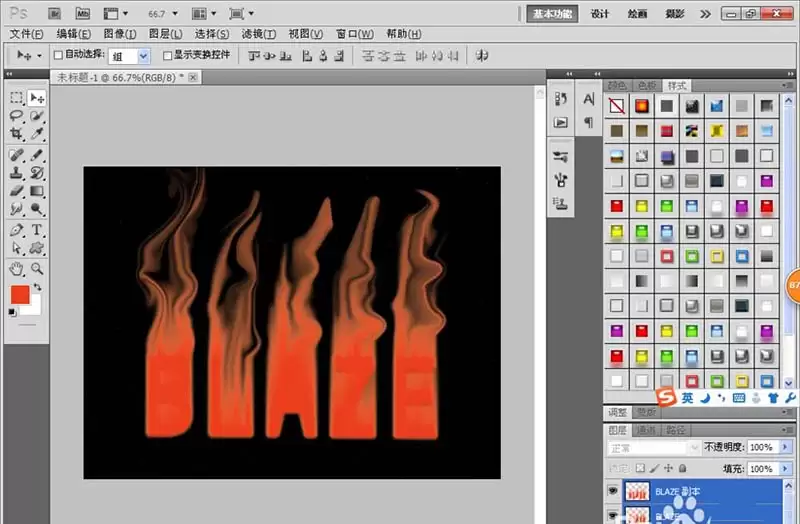Select the 绘画 workspace
800x524 pixels.
pos(637,14)
